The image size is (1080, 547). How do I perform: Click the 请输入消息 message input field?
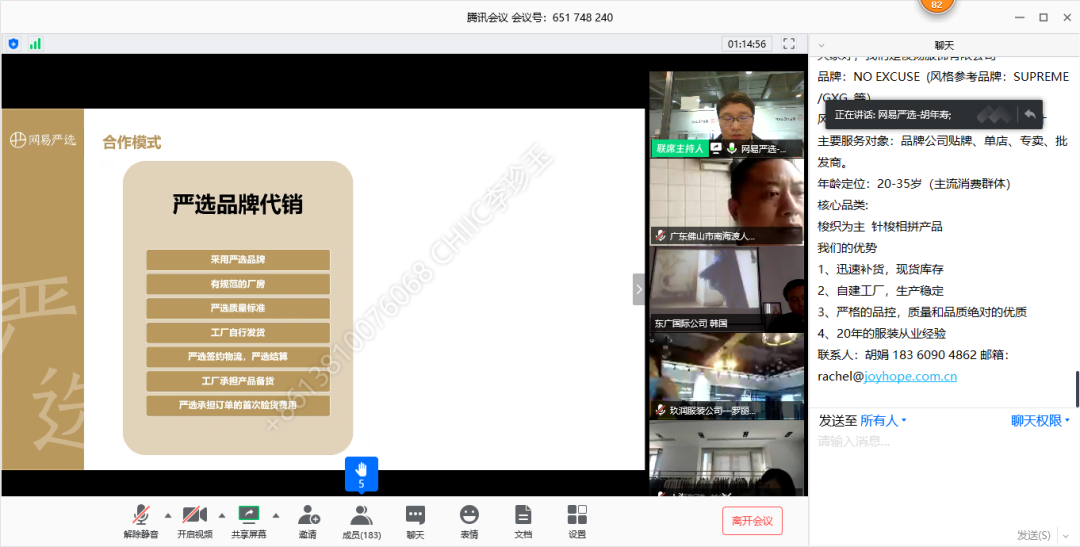[944, 475]
